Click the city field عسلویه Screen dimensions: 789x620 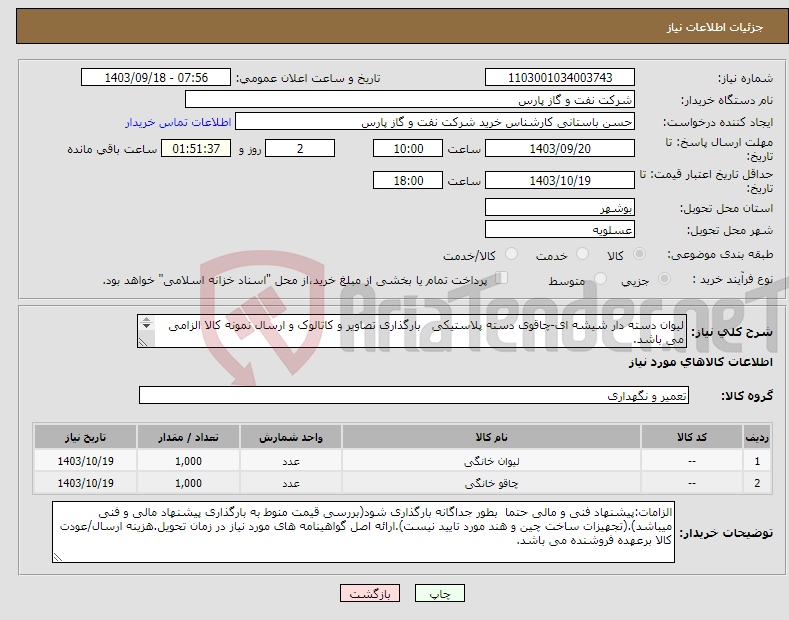(x=560, y=229)
